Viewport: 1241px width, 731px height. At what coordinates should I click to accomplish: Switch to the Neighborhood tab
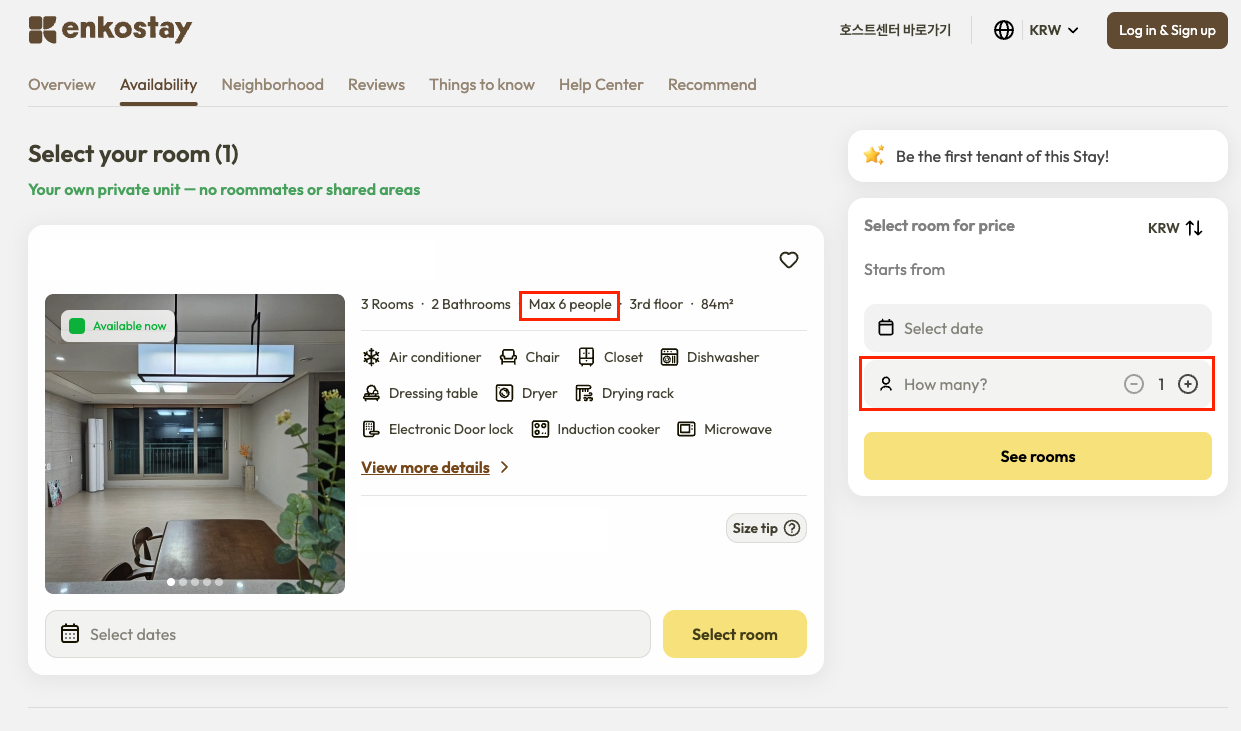[x=273, y=85]
